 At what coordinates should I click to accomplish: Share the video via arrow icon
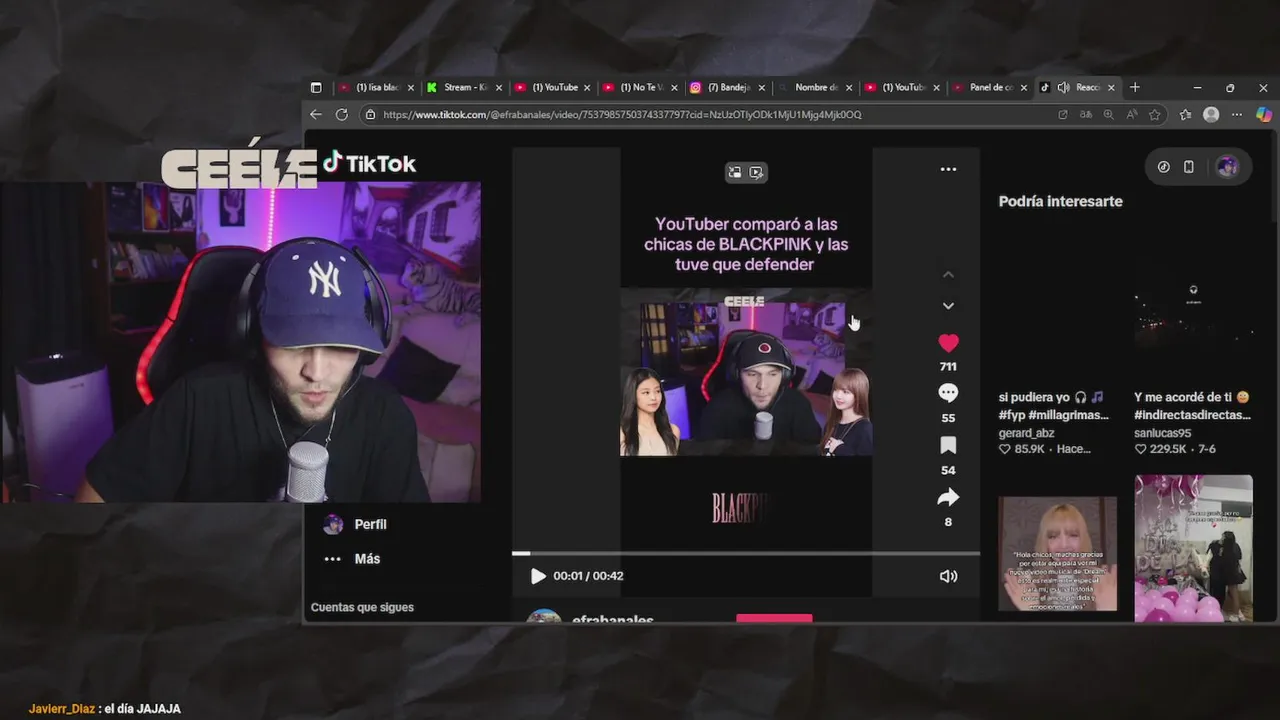pos(948,497)
